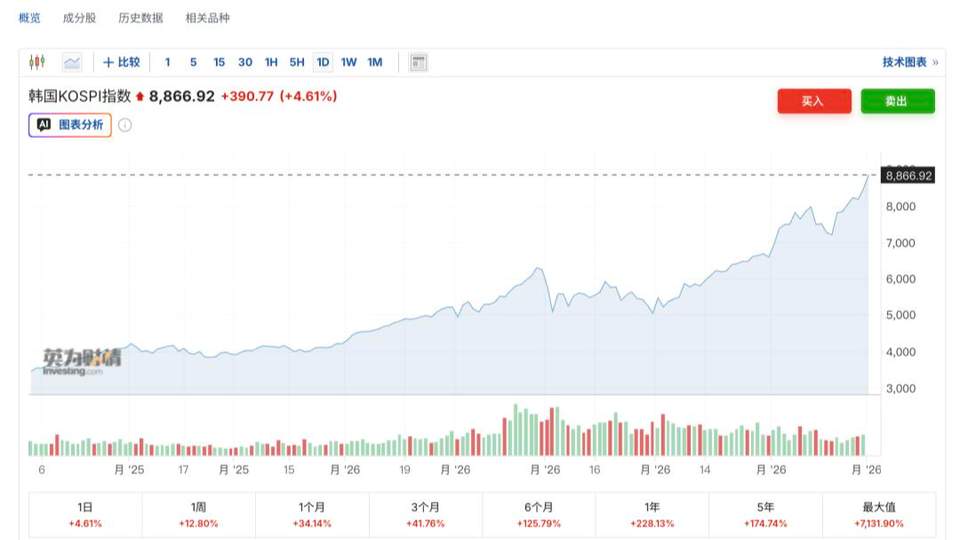Select the 6个月 performance cell

pos(539,514)
